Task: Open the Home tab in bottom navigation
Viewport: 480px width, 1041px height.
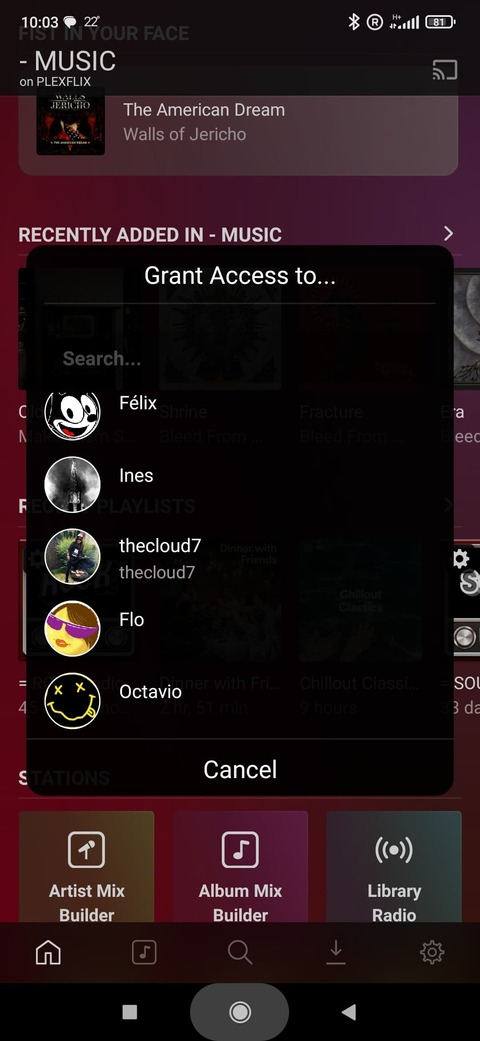Action: tap(48, 953)
